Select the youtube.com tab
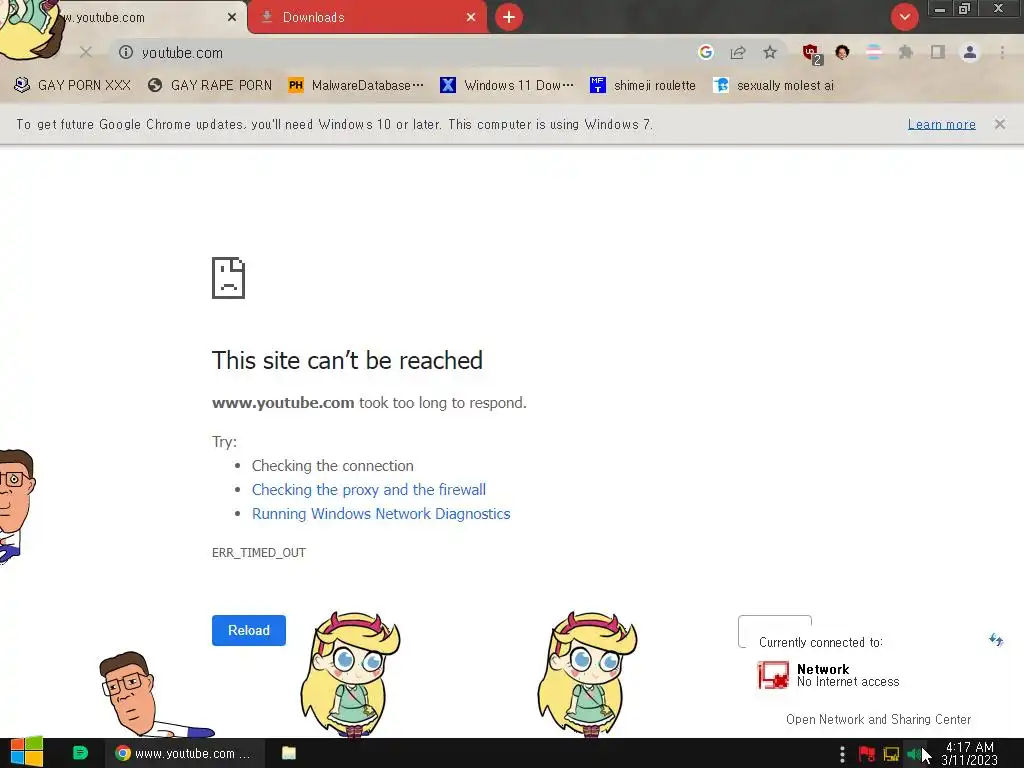The width and height of the screenshot is (1024, 768). tap(131, 18)
